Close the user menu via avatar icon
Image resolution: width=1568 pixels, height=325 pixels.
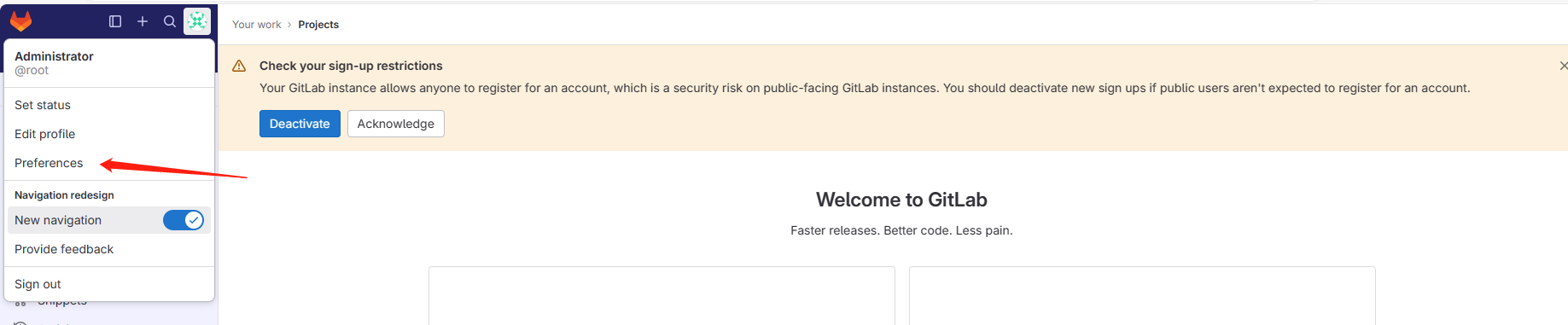197,21
